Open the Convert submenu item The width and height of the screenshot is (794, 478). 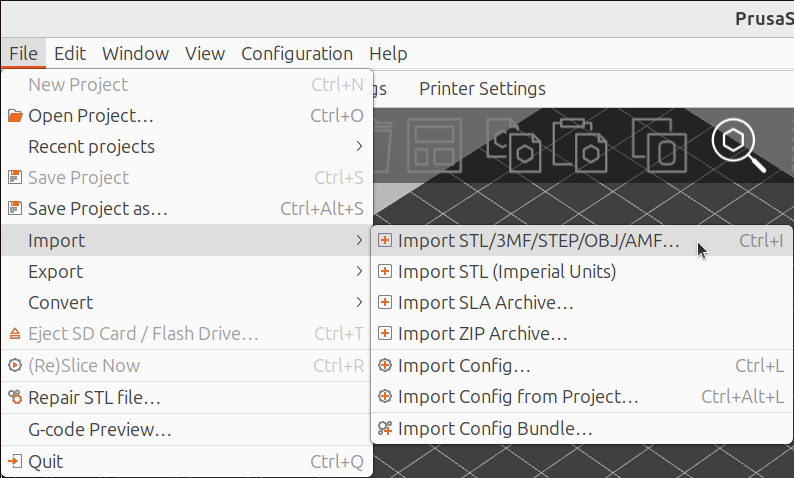187,302
